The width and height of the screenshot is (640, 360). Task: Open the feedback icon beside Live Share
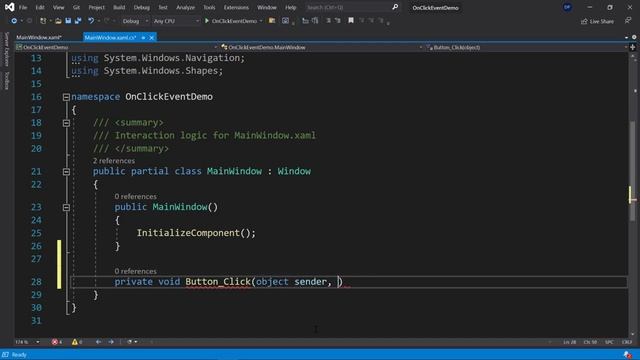(628, 21)
